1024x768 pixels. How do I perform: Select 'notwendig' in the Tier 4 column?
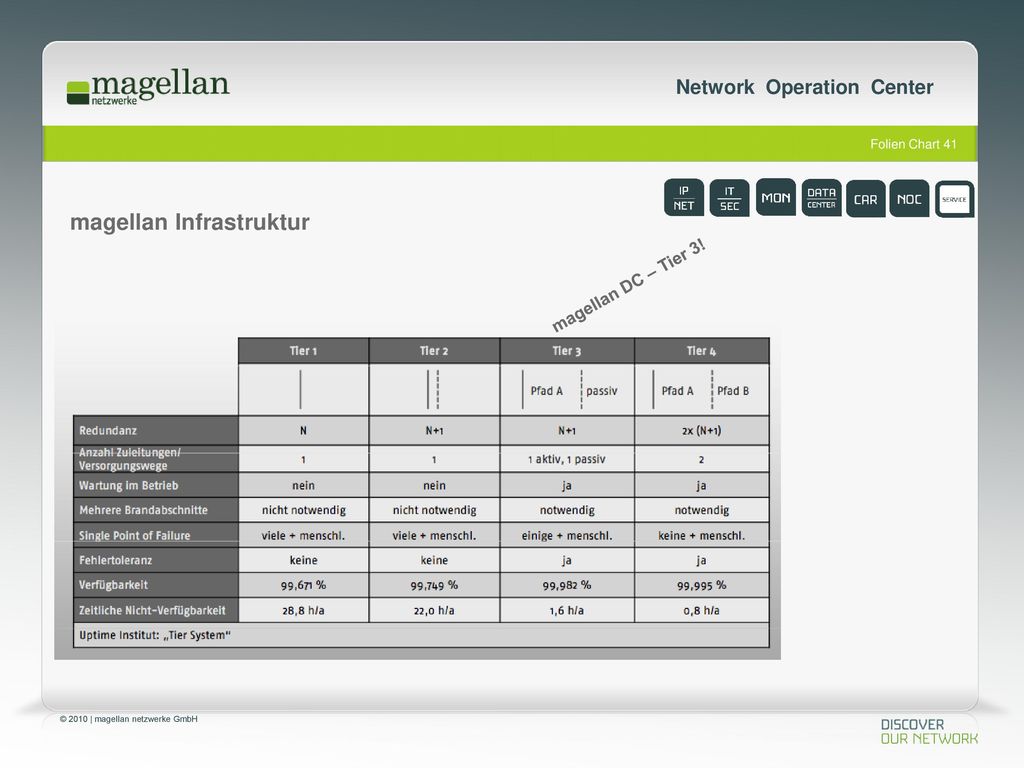click(x=701, y=510)
